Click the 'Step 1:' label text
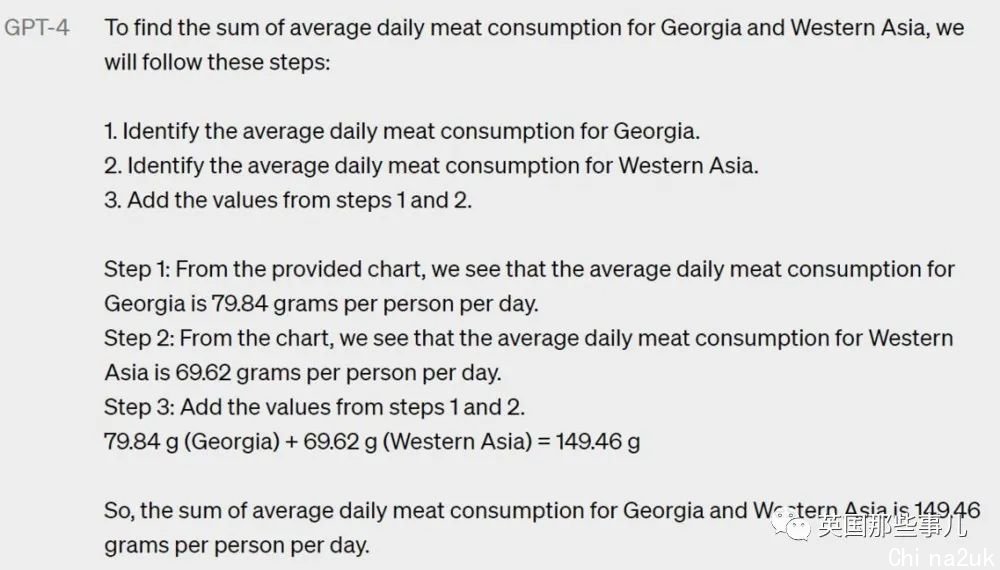The width and height of the screenshot is (1000, 570). click(137, 269)
